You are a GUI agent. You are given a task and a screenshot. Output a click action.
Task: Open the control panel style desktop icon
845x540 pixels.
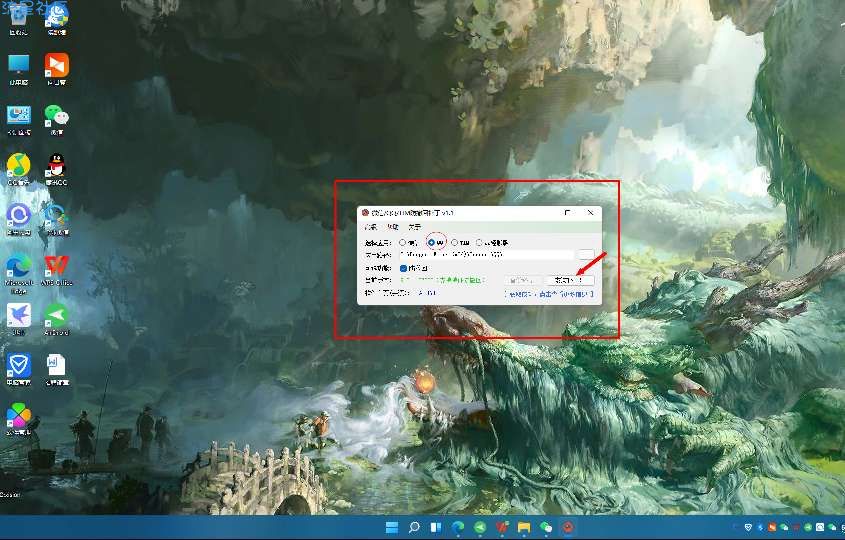coord(18,120)
